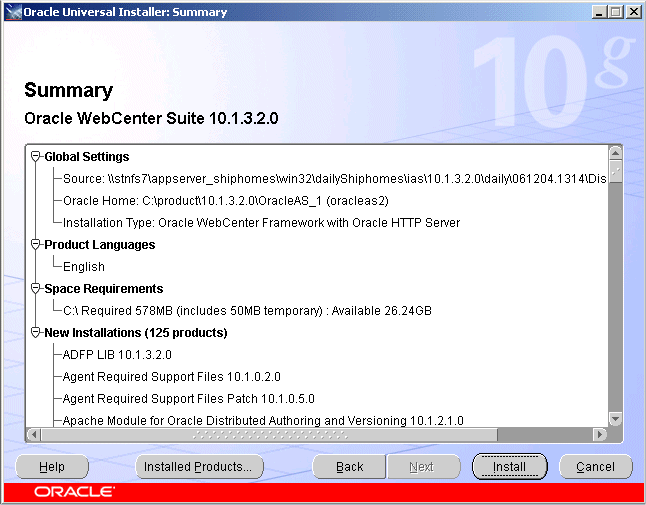Select ADFP LIB 10.1.3.2.0 entry
The height and width of the screenshot is (505, 646).
(117, 355)
